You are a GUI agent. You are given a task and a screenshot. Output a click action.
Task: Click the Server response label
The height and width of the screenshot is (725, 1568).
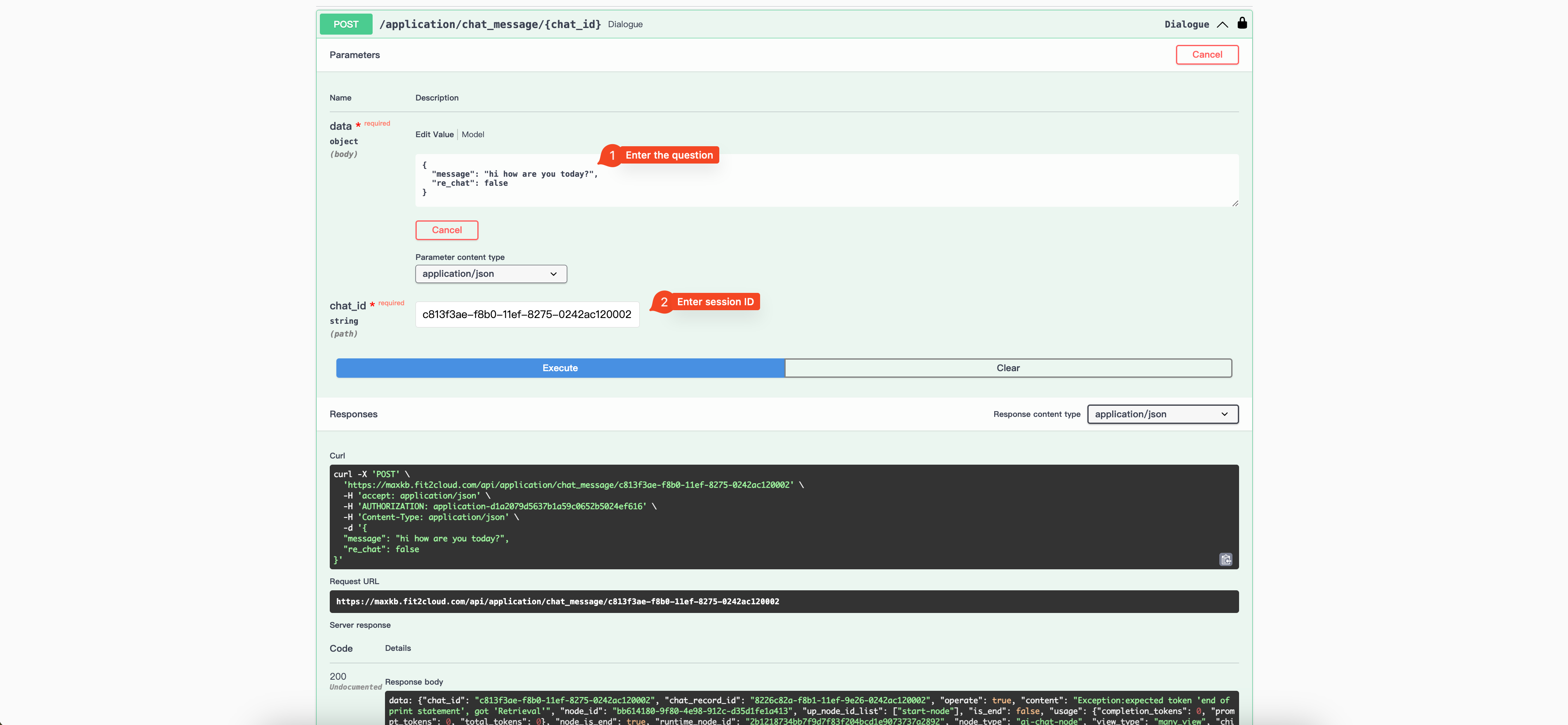360,625
